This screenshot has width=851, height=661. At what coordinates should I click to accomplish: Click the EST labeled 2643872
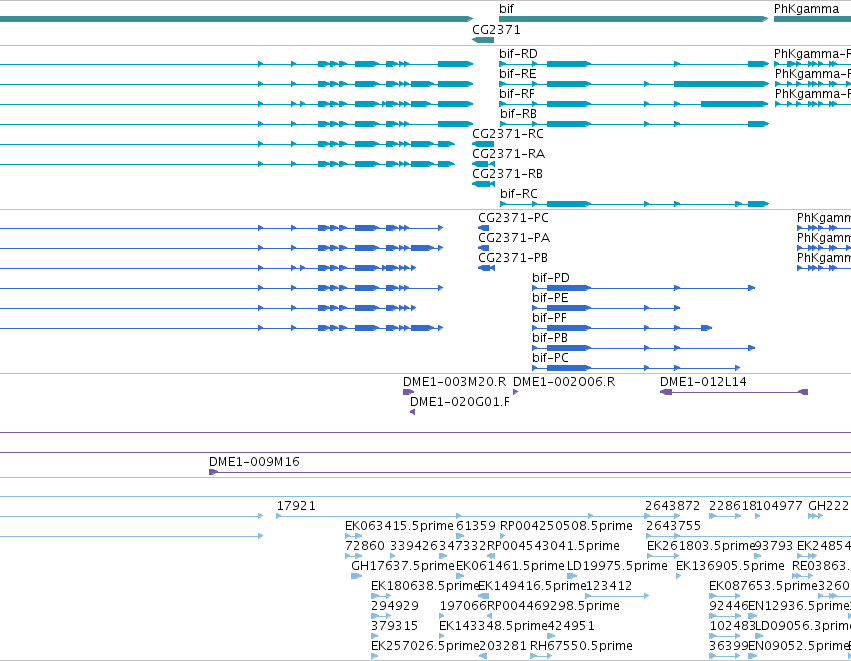(x=672, y=506)
